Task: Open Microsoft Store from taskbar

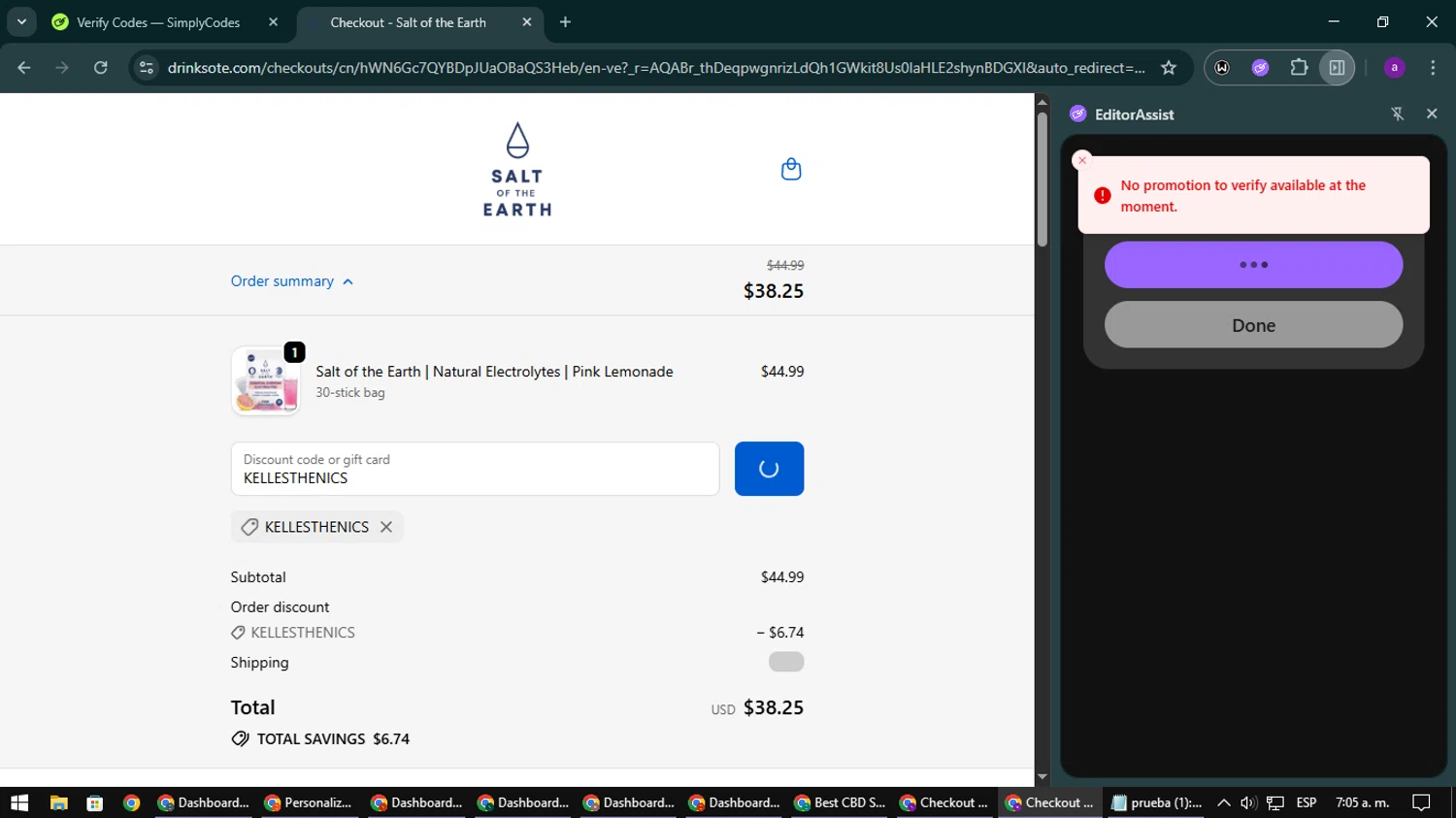Action: tap(95, 802)
